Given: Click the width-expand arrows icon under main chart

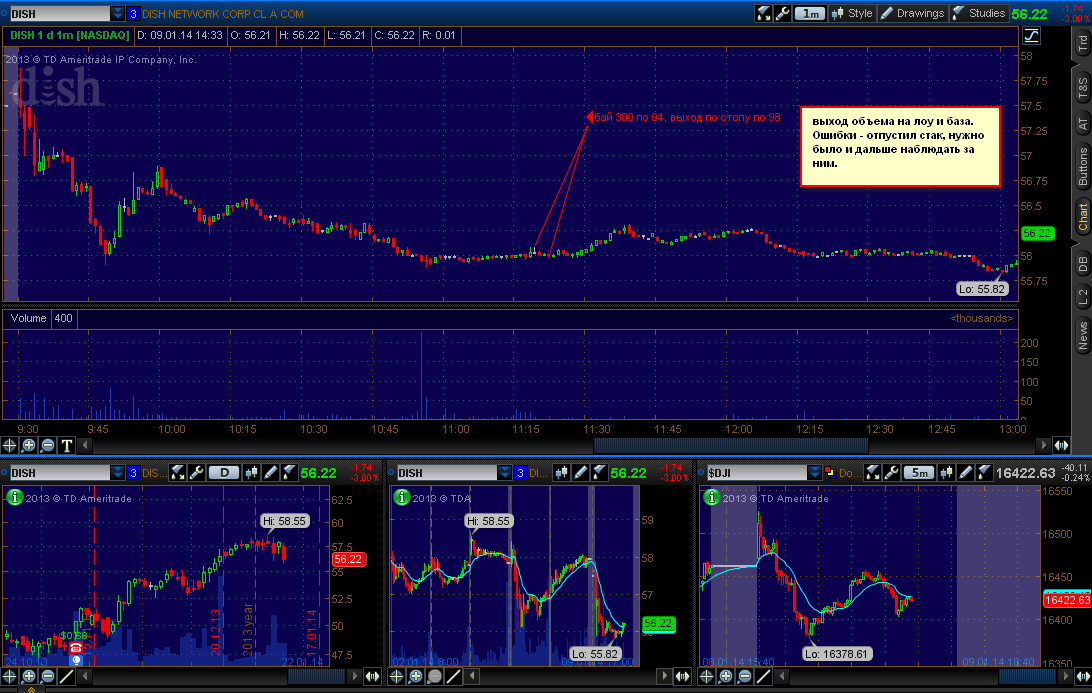Looking at the screenshot, I should point(1061,445).
